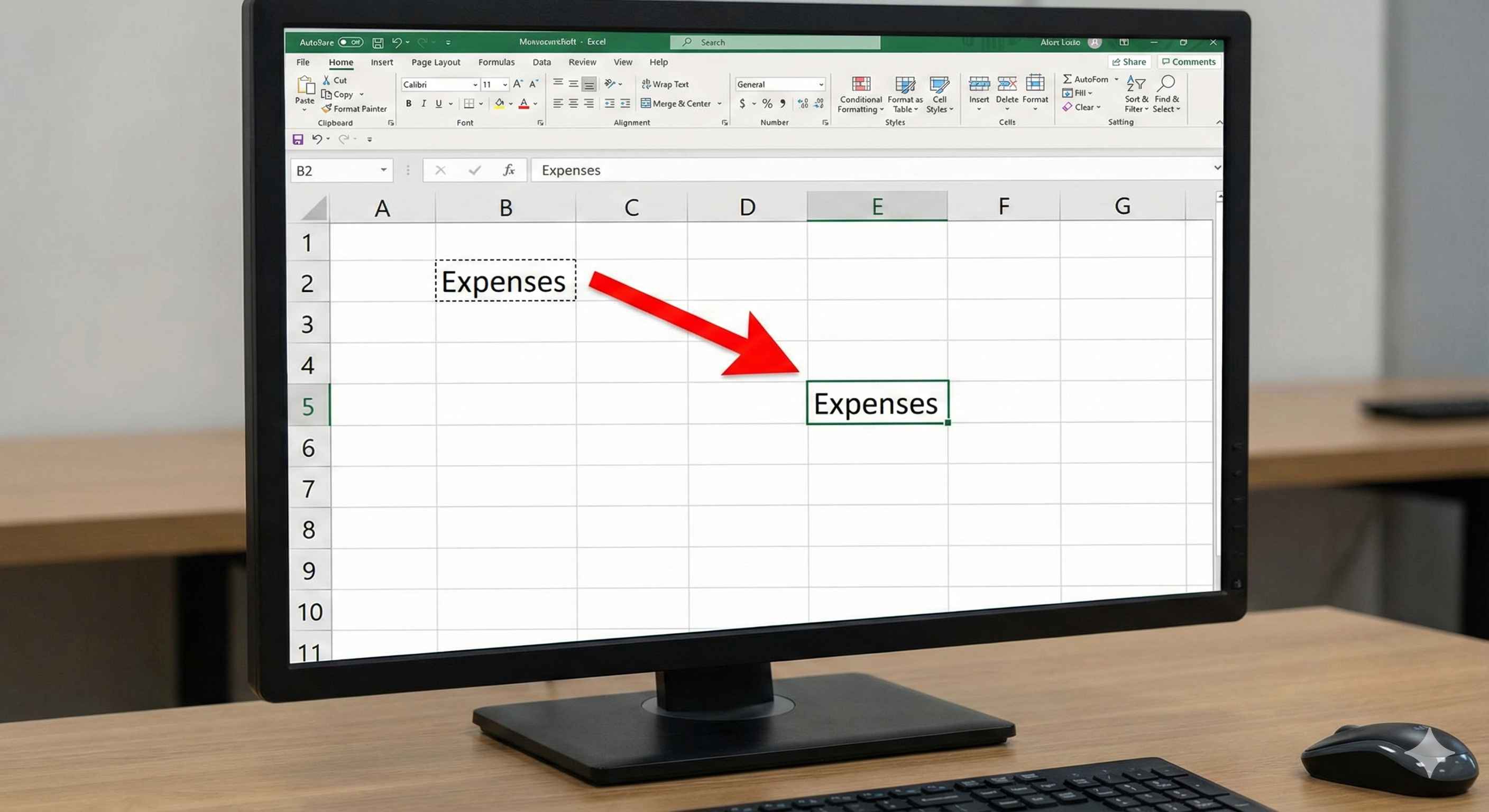Click the Insert Function fx icon
Viewport: 1489px width, 812px height.
pos(509,170)
